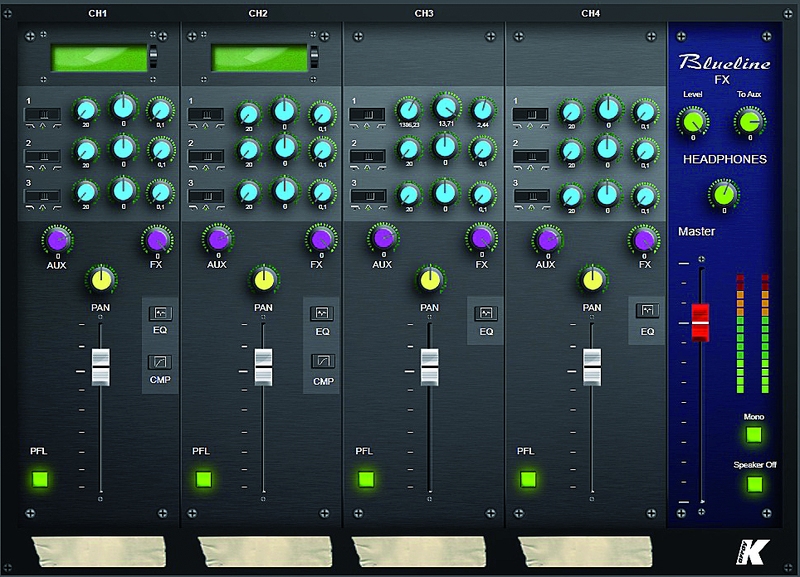
Task: Click the yellow CH4 PAN knob
Action: click(592, 280)
